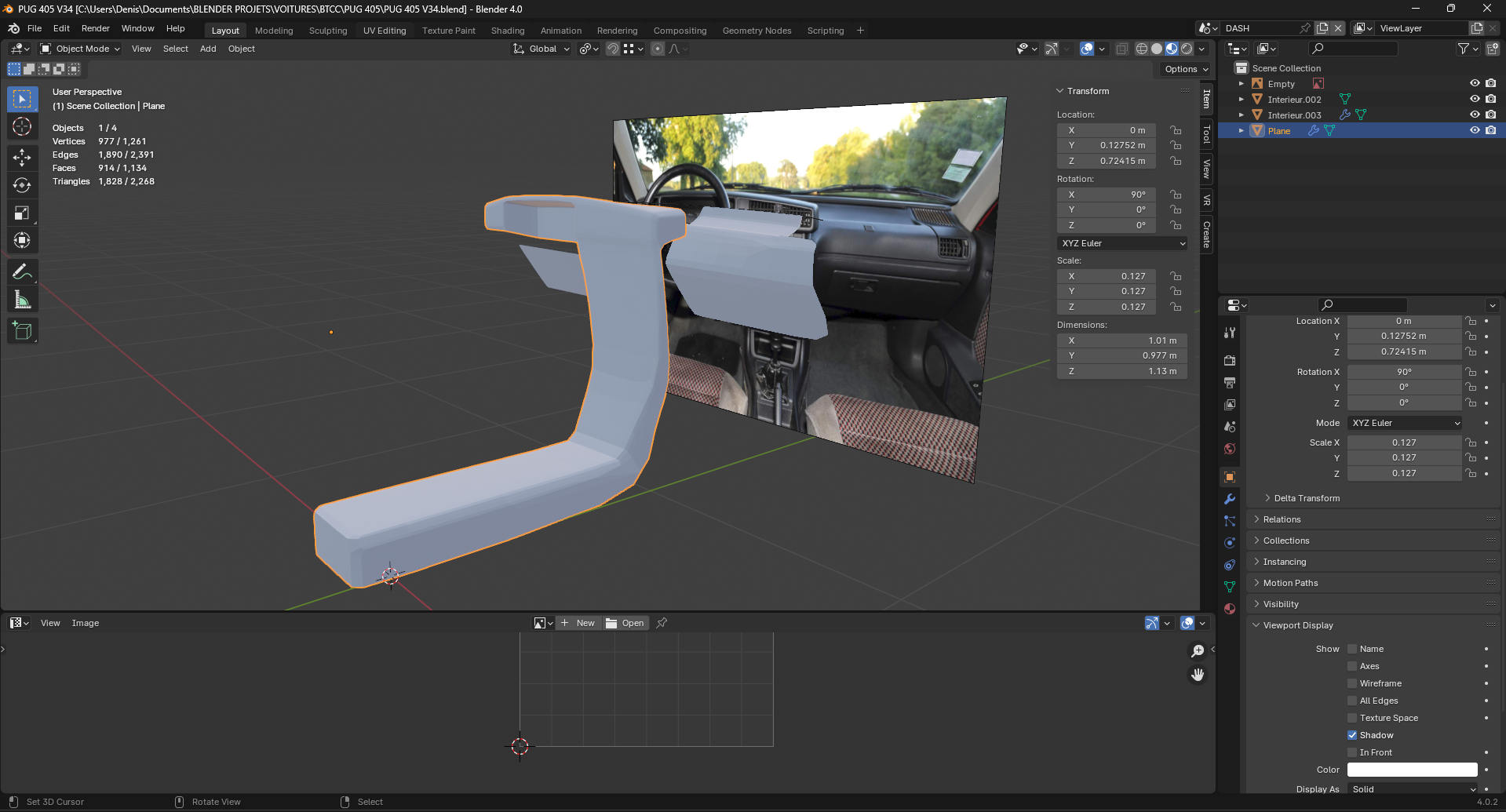Open the Object Data mesh properties tab
This screenshot has height=812, width=1506.
pyautogui.click(x=1230, y=587)
